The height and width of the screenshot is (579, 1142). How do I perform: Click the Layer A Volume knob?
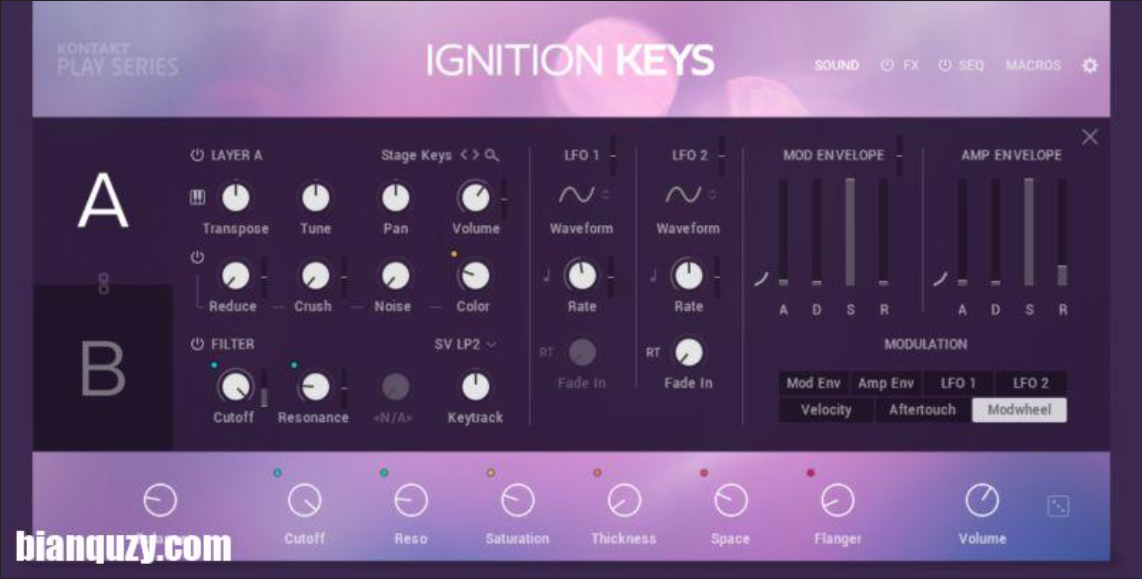[x=475, y=197]
